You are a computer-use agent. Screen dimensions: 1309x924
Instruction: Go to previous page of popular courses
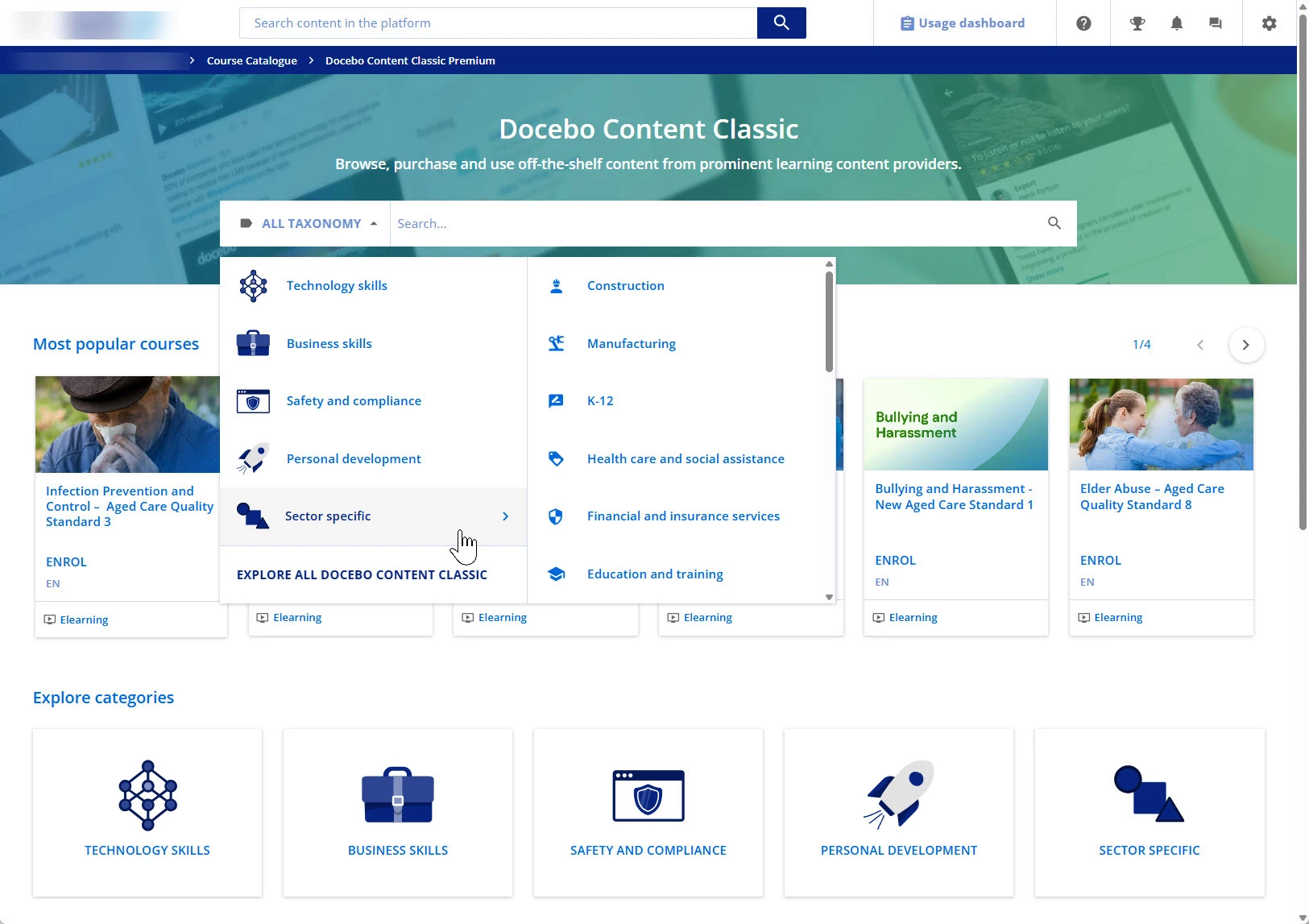click(1200, 345)
